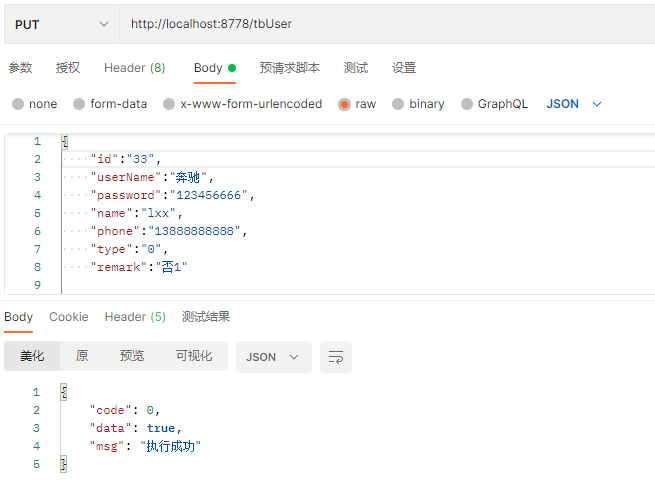655x491 pixels.
Task: Select the GraphQL radio button
Action: [x=467, y=104]
